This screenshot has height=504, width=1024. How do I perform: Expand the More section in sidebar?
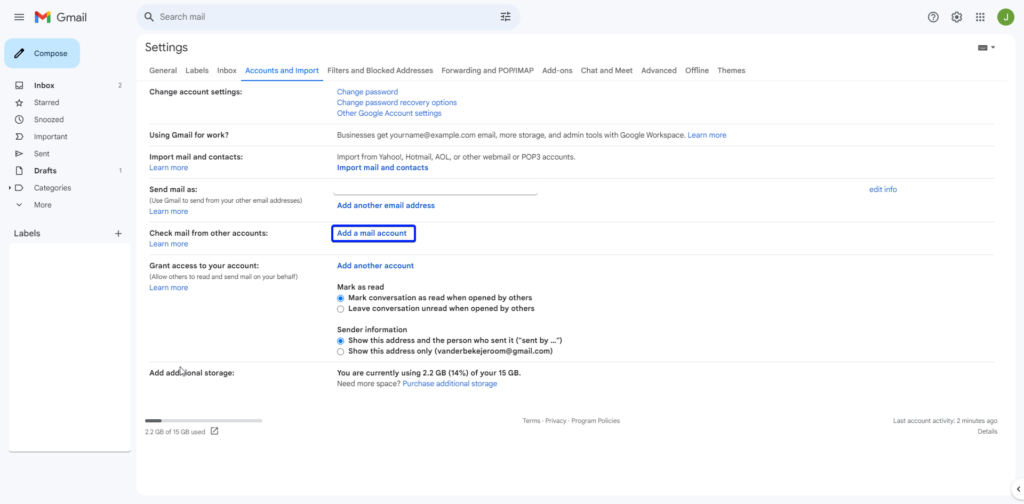[x=42, y=205]
